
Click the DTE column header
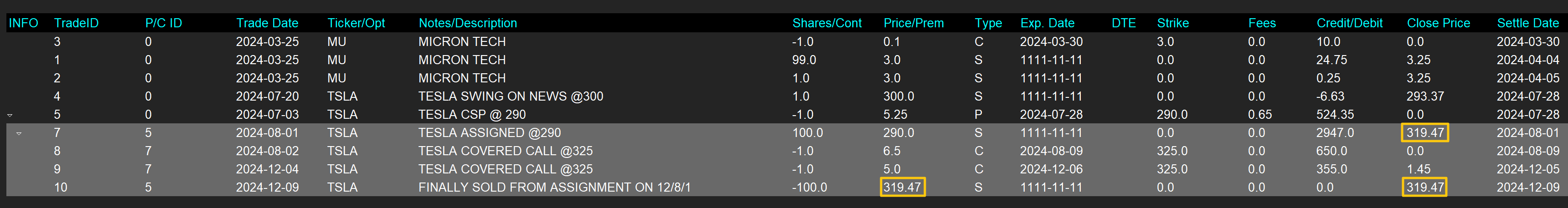coord(1123,23)
